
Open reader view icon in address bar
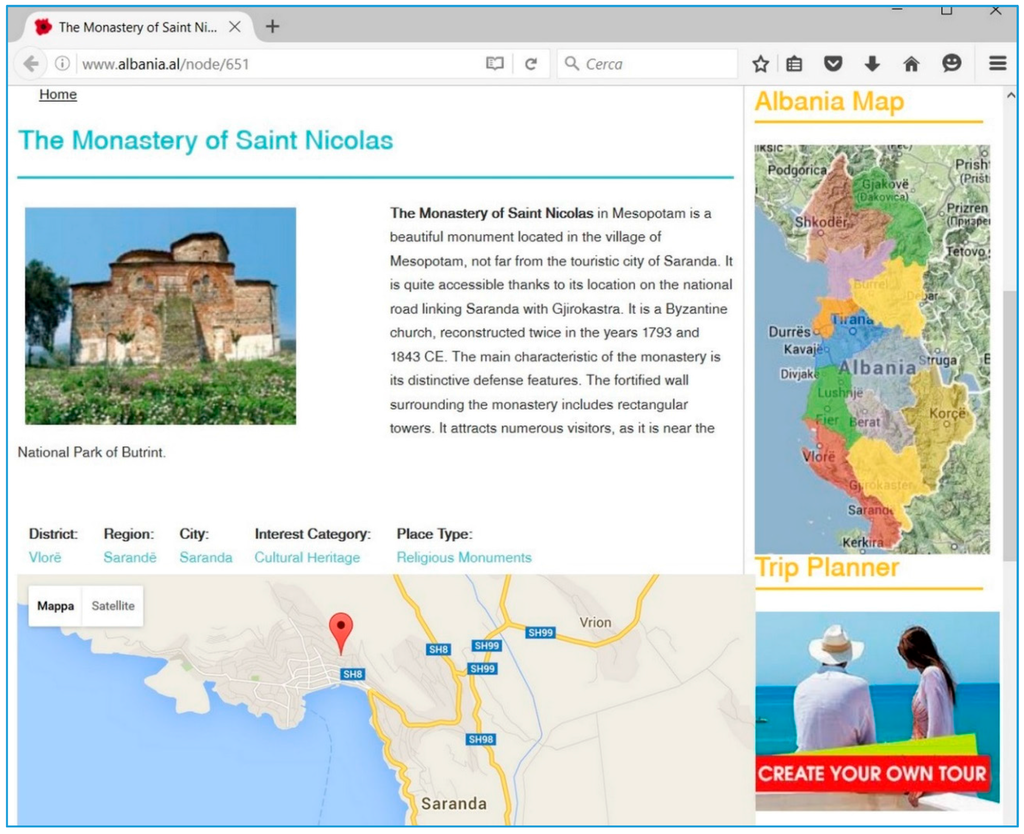[x=494, y=64]
